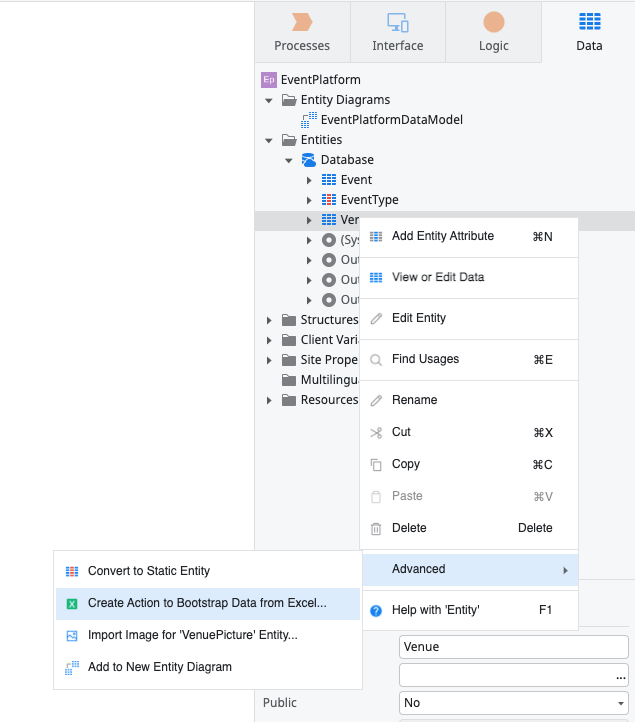The width and height of the screenshot is (635, 722).
Task: Choose Import Image for 'VenuePicture' Entity
Action: point(208,635)
